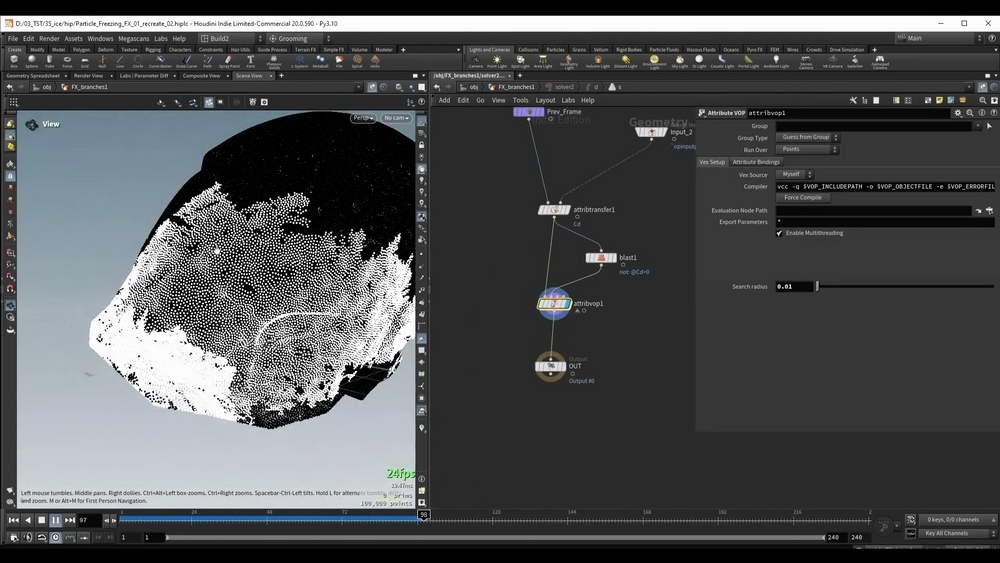This screenshot has width=1000, height=563.
Task: Click the Add menu in network editor
Action: tap(444, 100)
